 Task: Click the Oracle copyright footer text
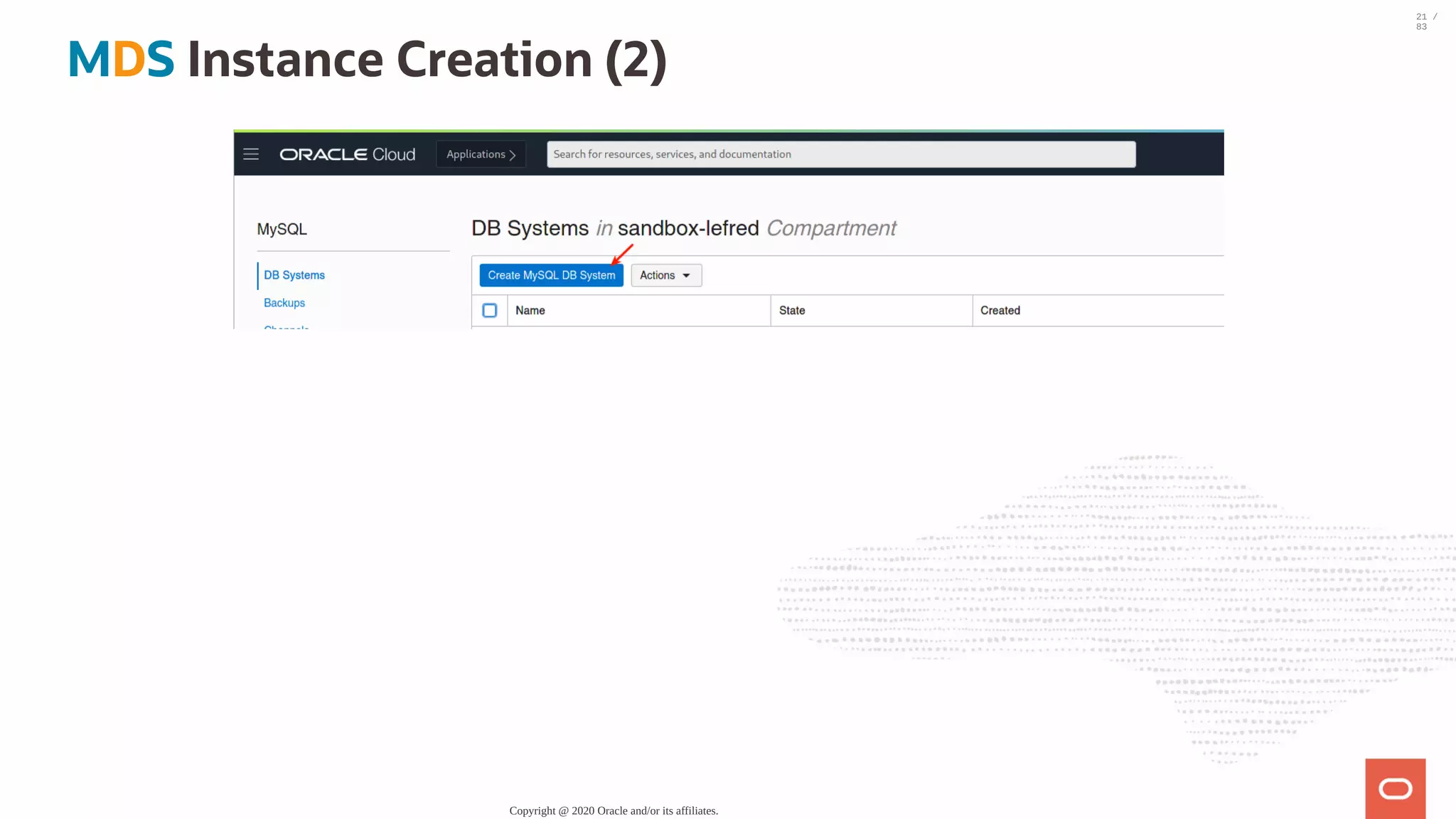pos(614,810)
